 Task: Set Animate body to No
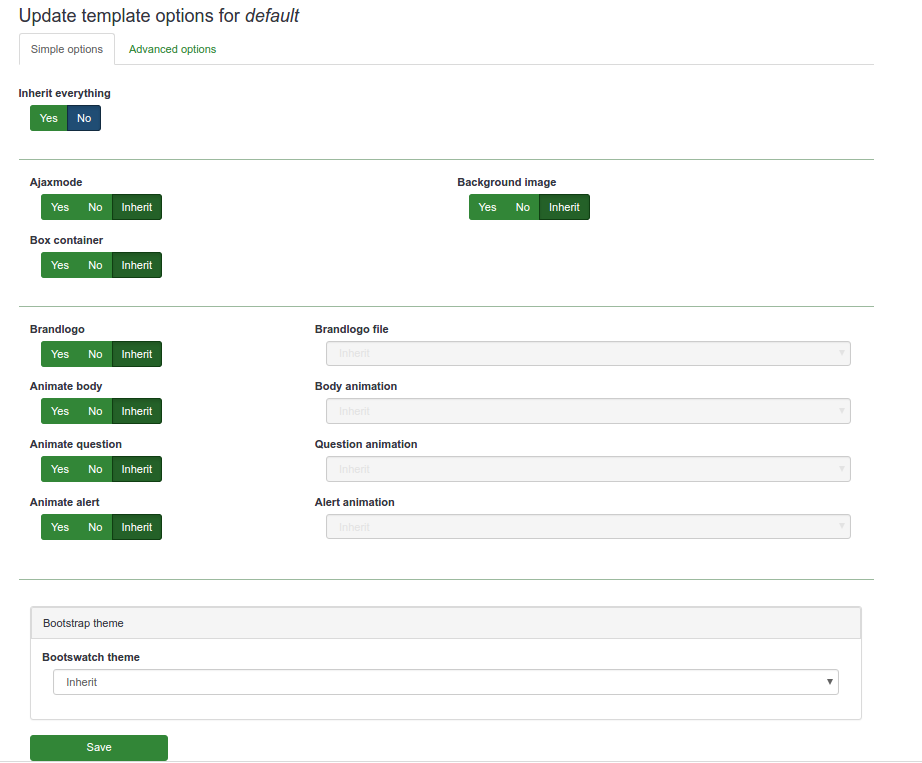click(95, 411)
